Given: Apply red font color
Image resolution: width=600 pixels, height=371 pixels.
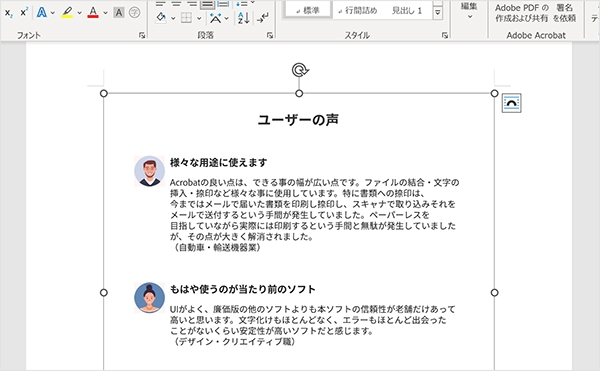Looking at the screenshot, I should (93, 13).
